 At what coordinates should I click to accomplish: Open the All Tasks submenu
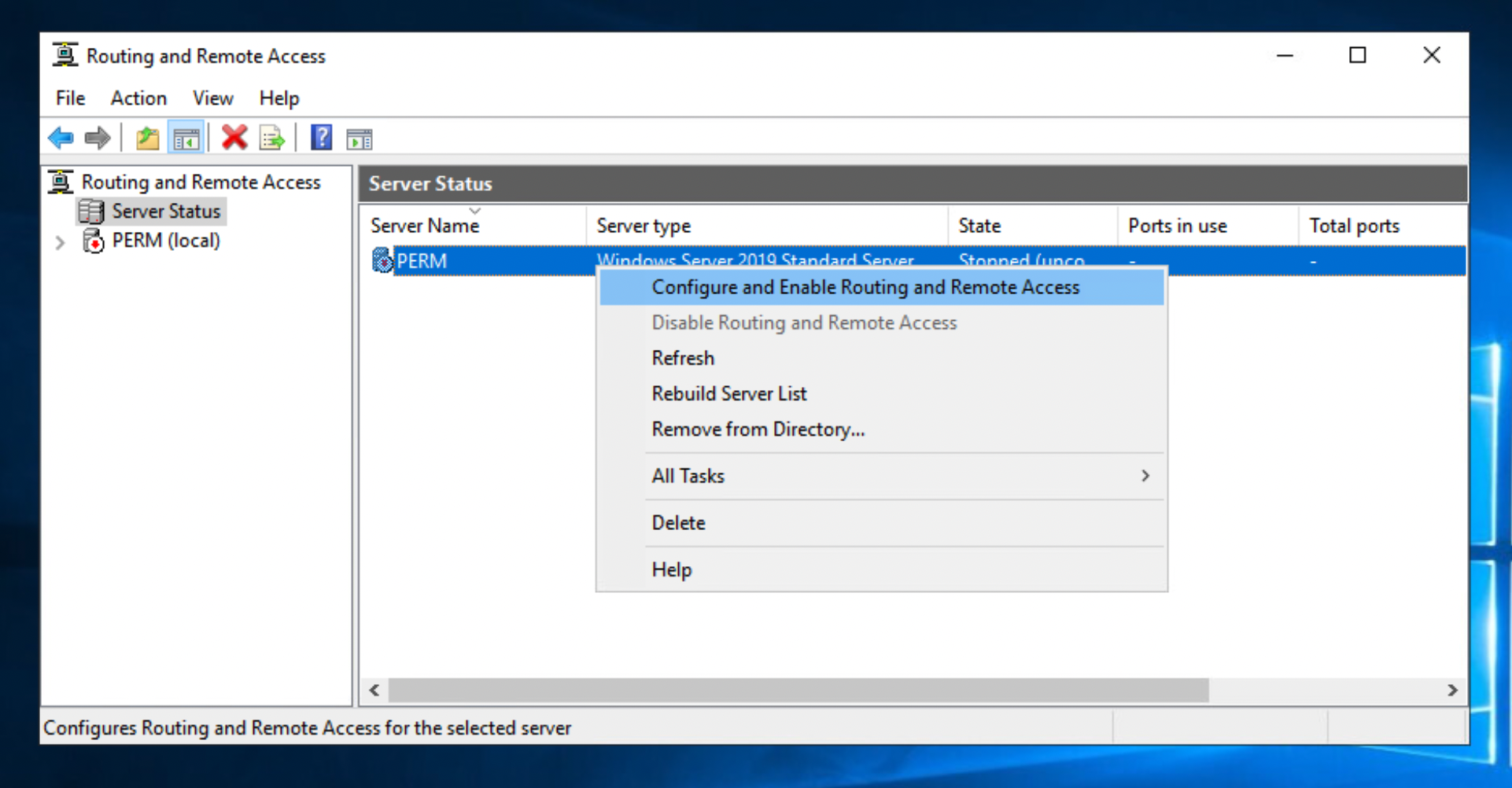[688, 476]
